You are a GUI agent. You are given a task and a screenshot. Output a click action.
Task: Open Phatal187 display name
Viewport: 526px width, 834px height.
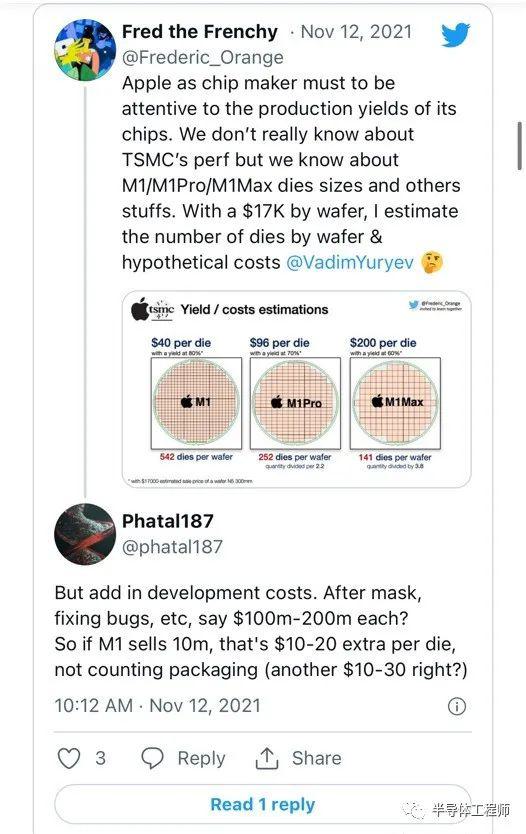[x=168, y=521]
